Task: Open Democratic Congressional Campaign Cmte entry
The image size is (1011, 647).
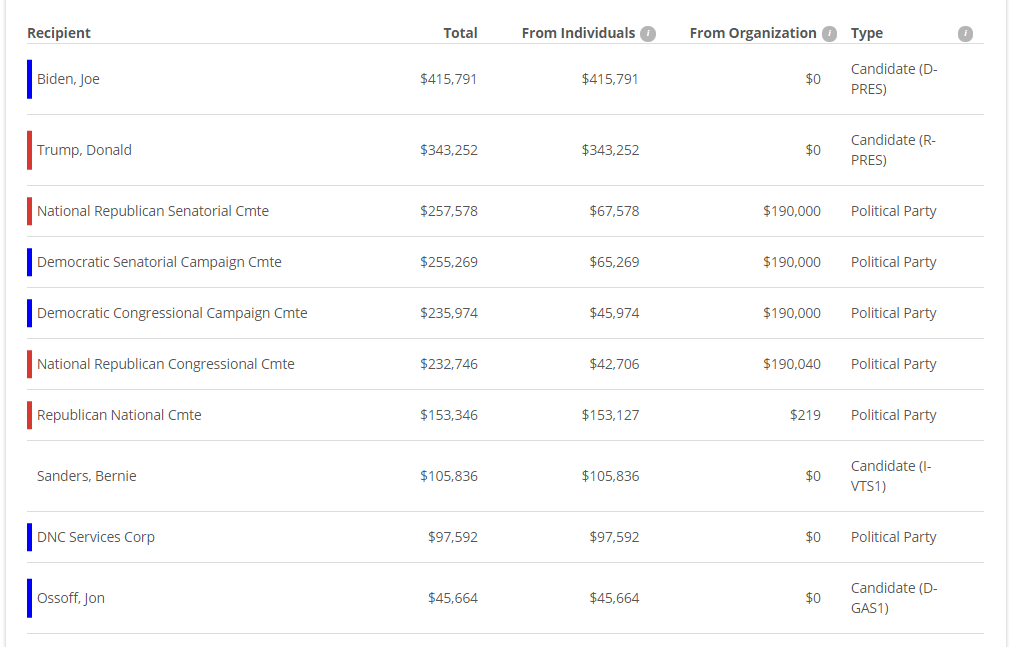Action: coord(172,313)
